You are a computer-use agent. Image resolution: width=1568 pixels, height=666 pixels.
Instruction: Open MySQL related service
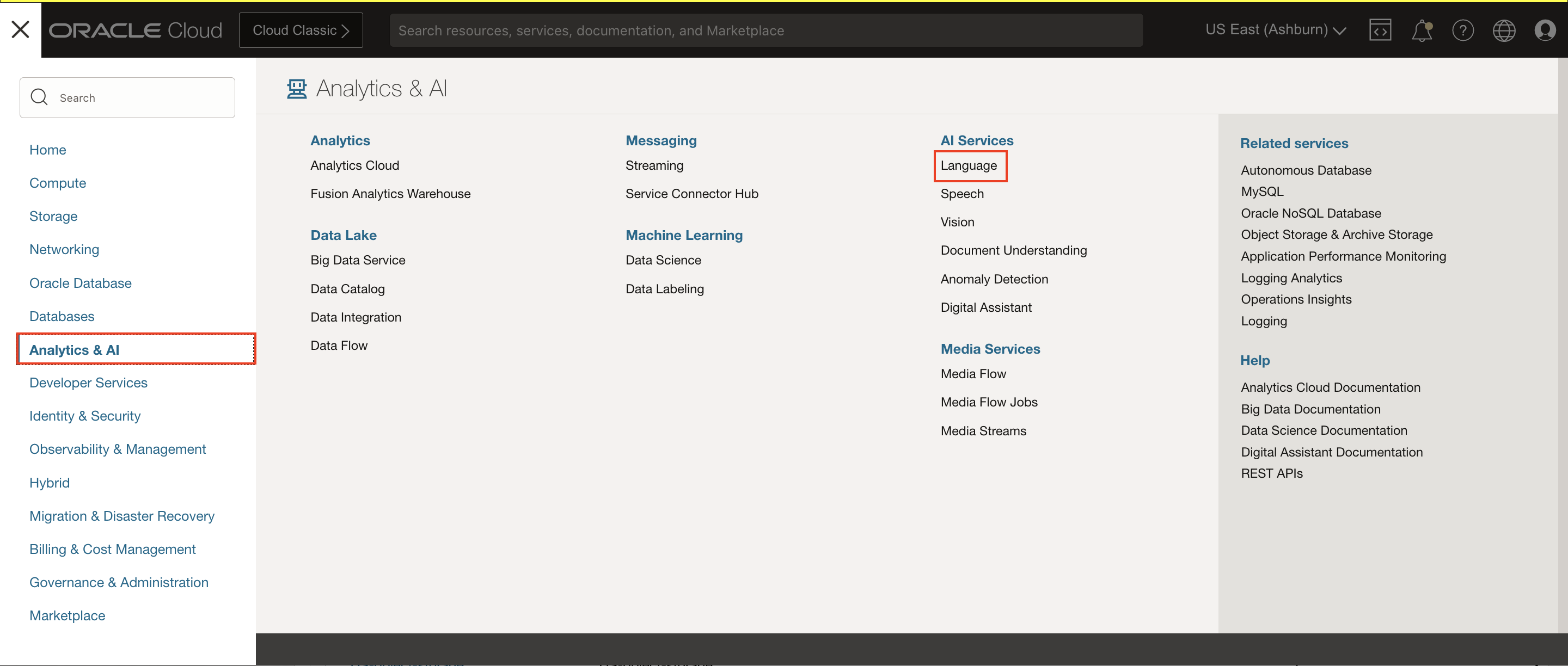click(1263, 192)
